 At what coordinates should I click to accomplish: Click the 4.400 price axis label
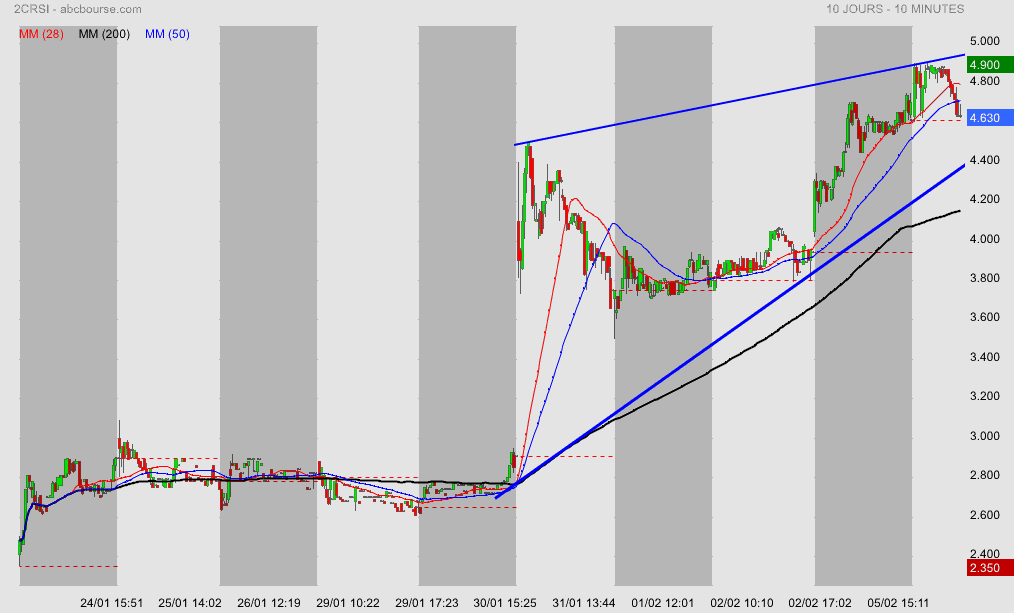(x=985, y=160)
